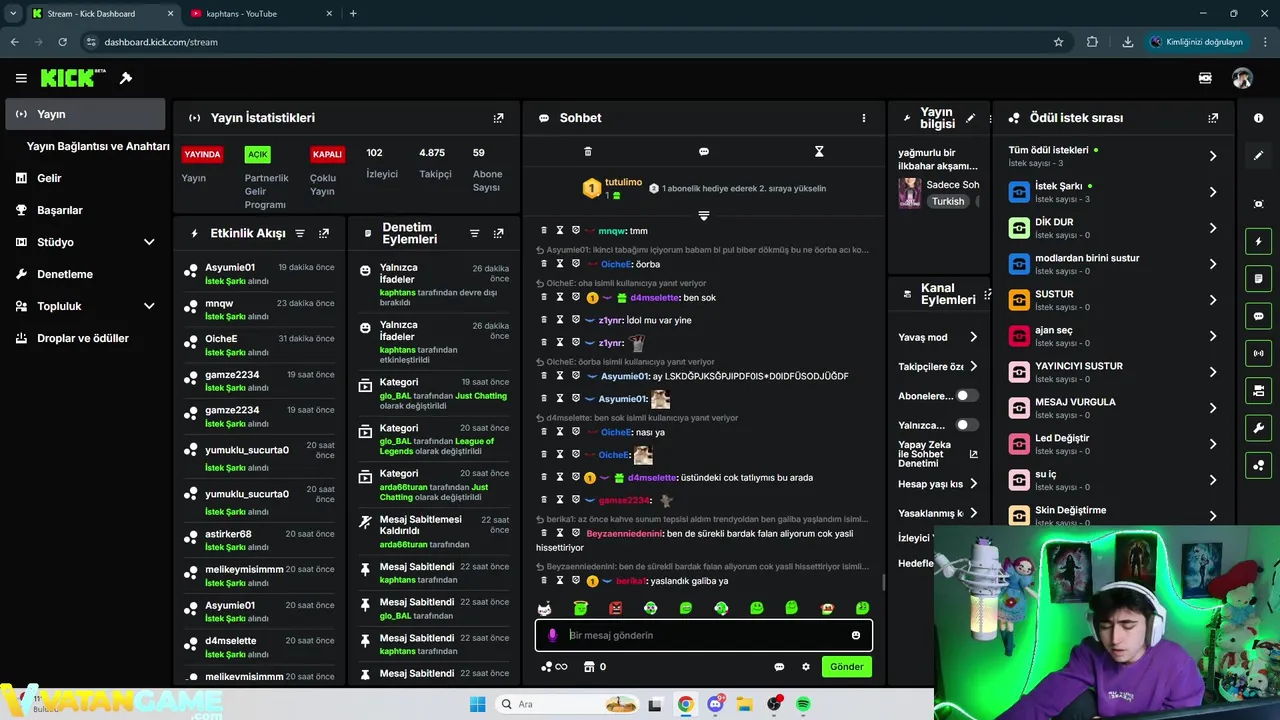Screen dimensions: 1280x720
Task: Click the lightning bolt widget in right sidebar
Action: [1258, 241]
